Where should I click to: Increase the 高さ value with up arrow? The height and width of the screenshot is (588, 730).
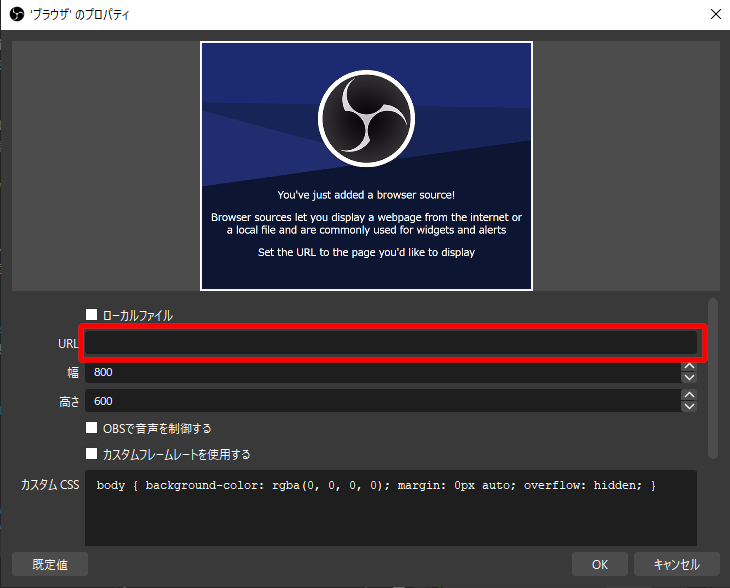[689, 395]
